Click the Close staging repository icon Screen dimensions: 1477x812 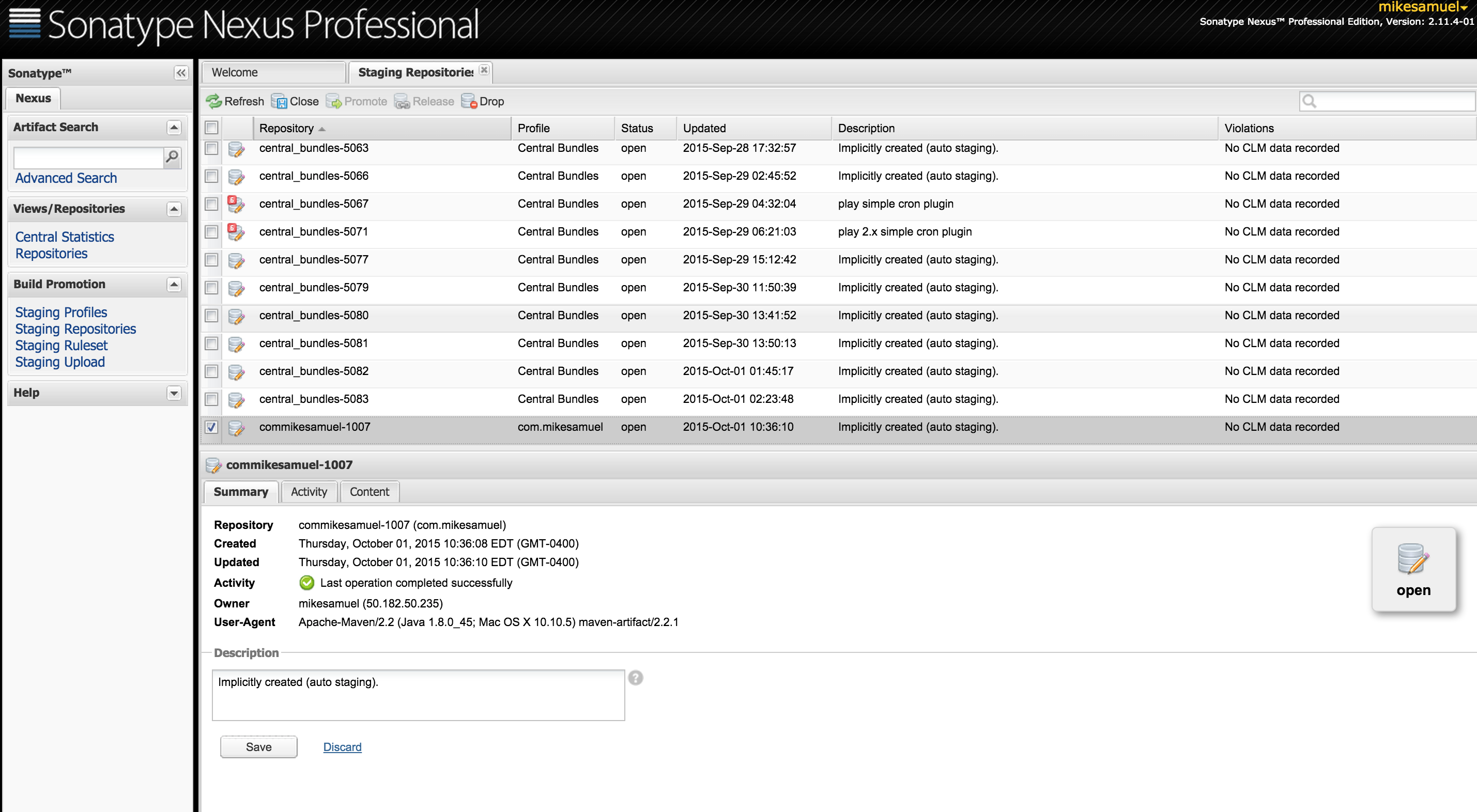[279, 101]
